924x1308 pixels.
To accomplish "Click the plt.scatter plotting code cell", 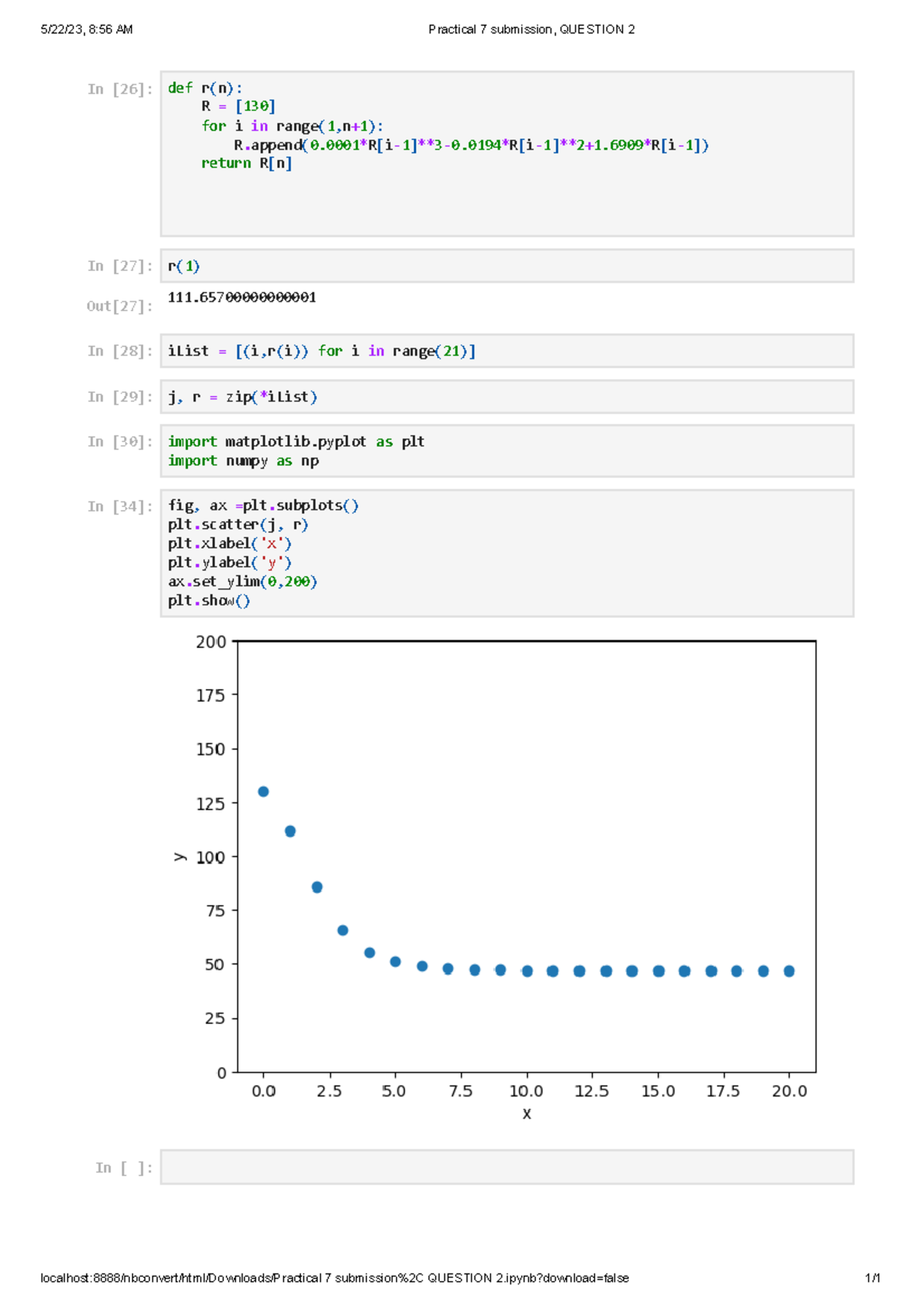I will [x=507, y=553].
